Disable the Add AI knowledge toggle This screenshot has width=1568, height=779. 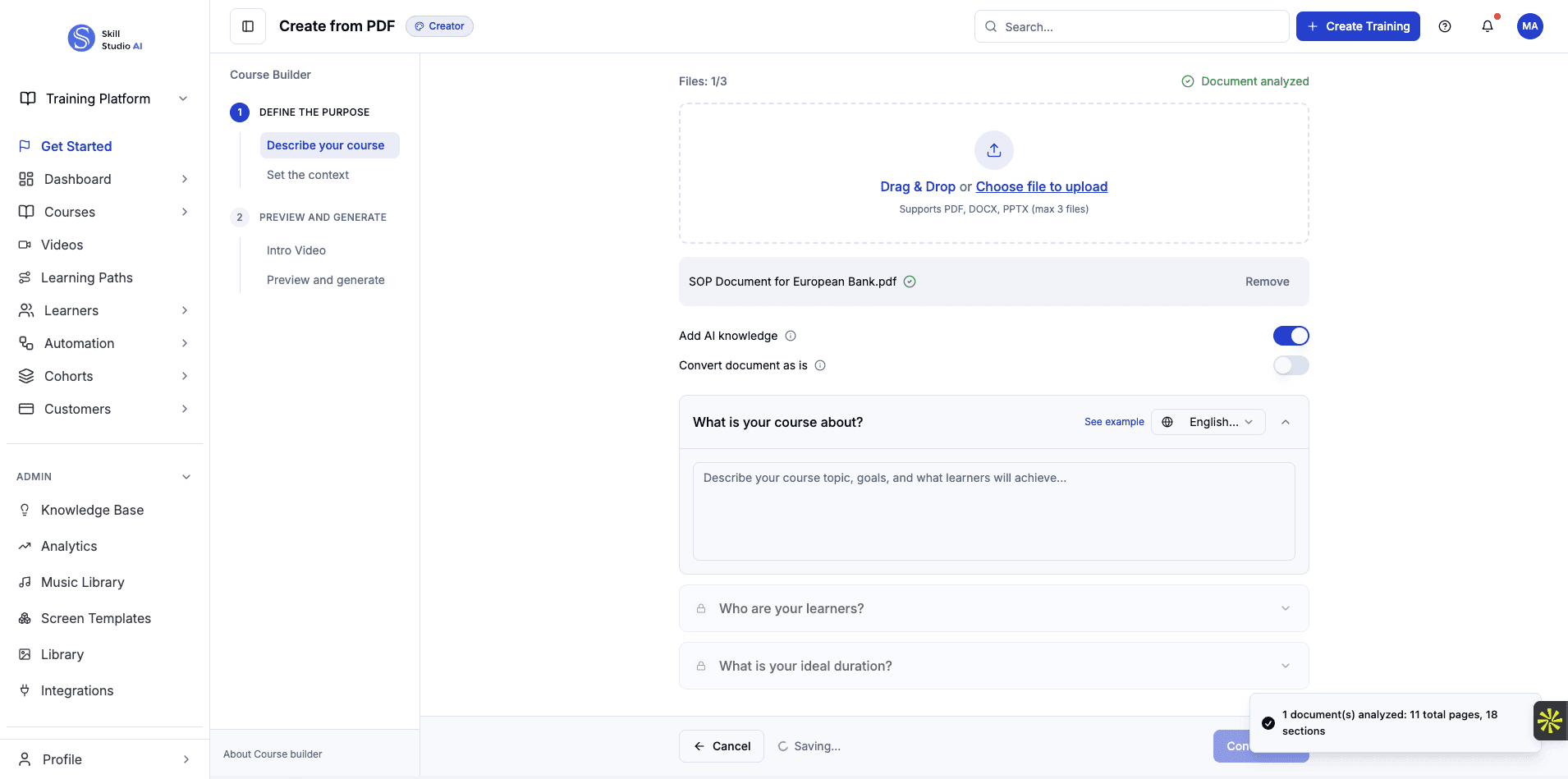[x=1291, y=336]
